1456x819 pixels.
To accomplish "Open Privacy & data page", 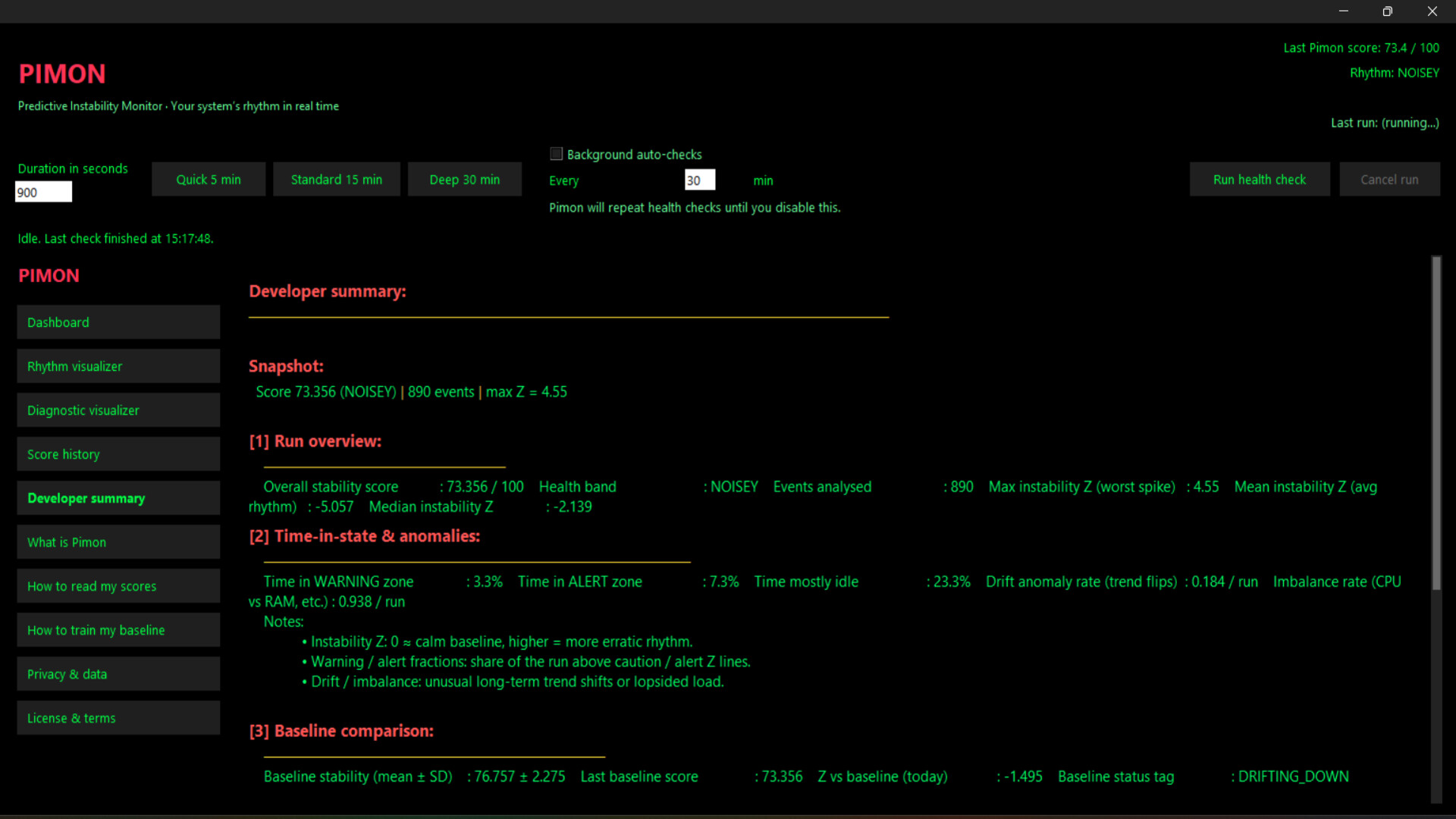I will tap(118, 674).
